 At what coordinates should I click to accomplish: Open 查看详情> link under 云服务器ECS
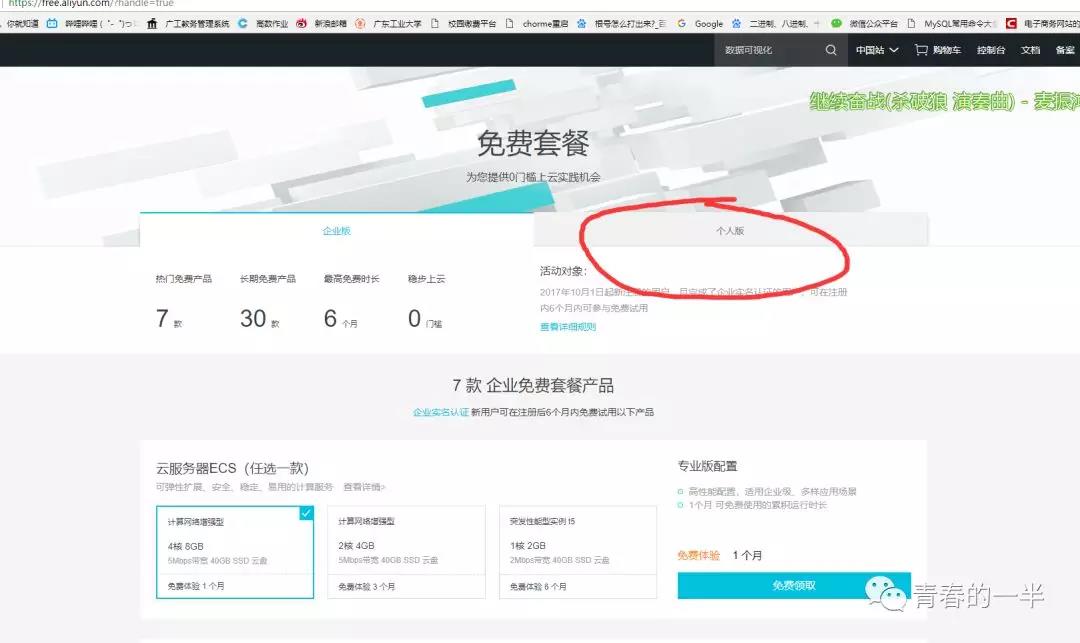364,487
